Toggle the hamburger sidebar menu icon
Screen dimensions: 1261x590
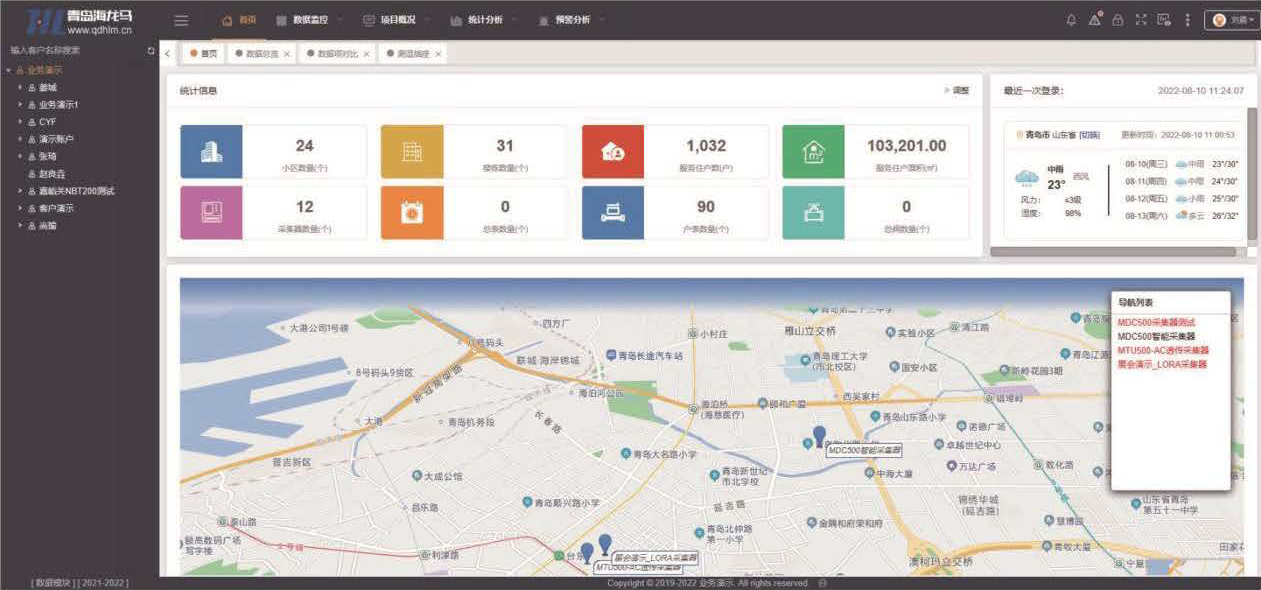point(181,20)
